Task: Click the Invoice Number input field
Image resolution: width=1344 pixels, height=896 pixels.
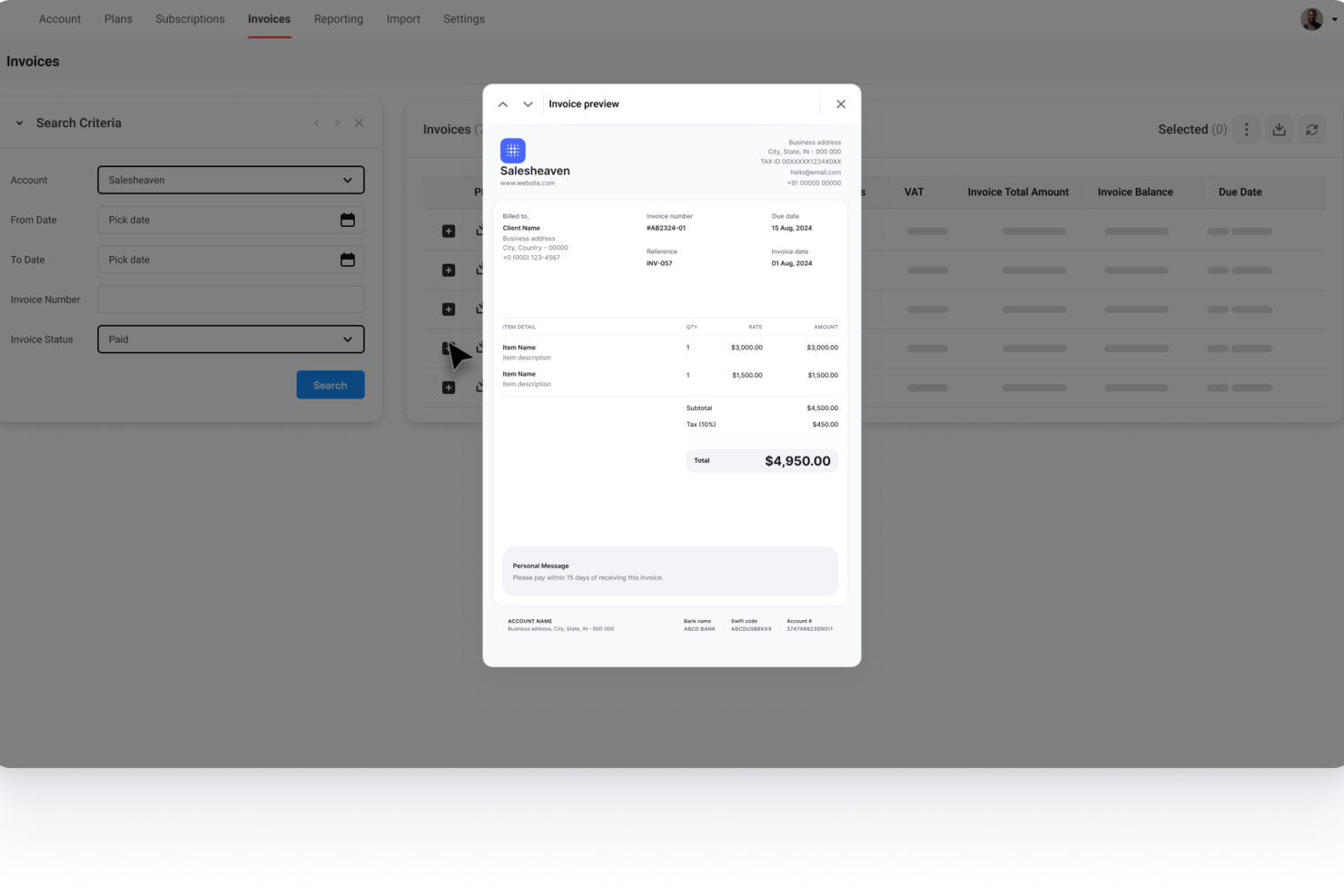Action: click(230, 299)
